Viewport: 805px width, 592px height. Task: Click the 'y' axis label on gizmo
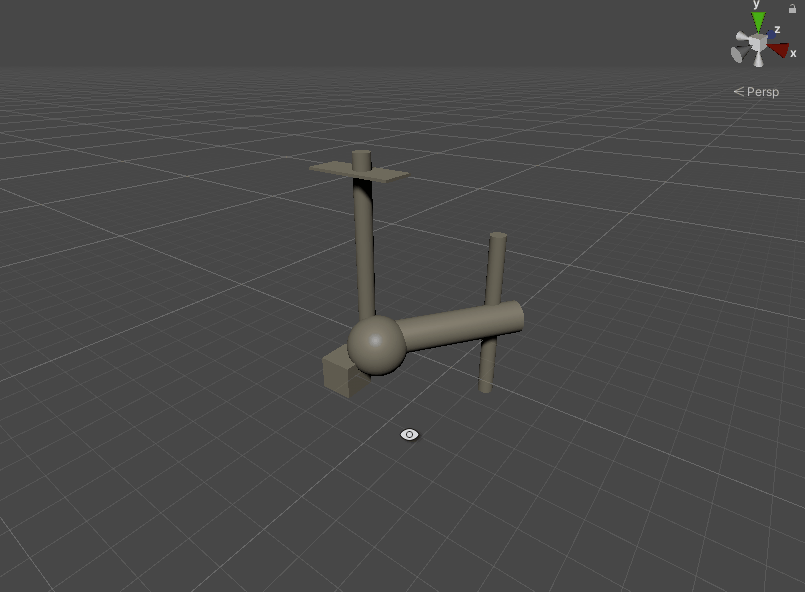tap(757, 5)
